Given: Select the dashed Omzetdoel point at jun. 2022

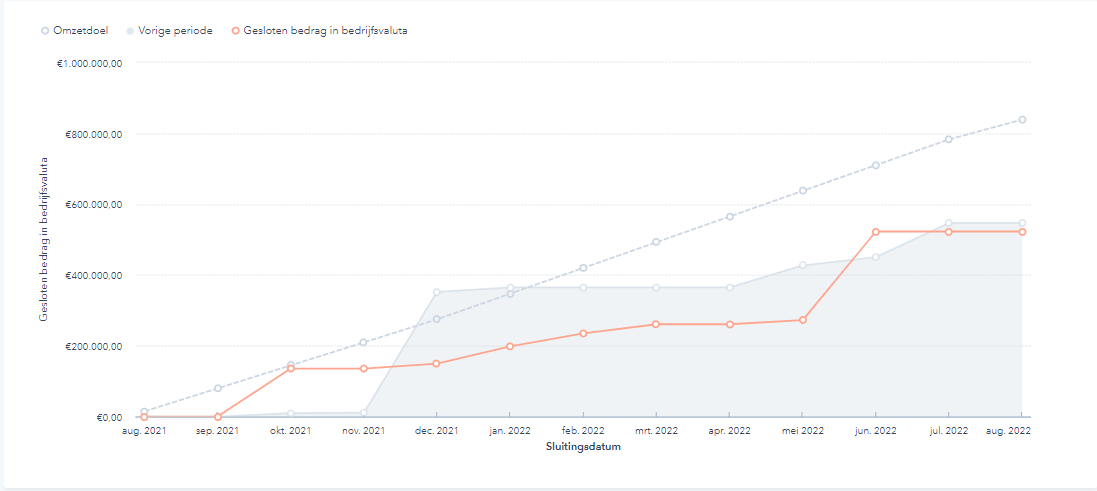Looking at the screenshot, I should [x=875, y=166].
